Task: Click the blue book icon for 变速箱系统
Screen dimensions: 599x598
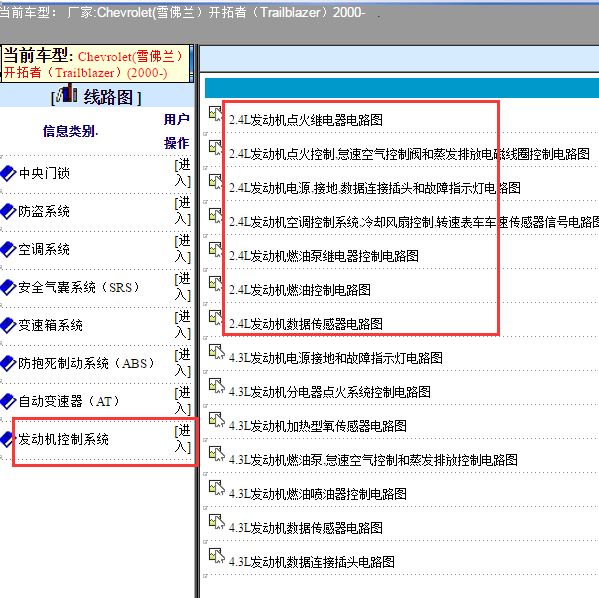Action: tap(8, 326)
